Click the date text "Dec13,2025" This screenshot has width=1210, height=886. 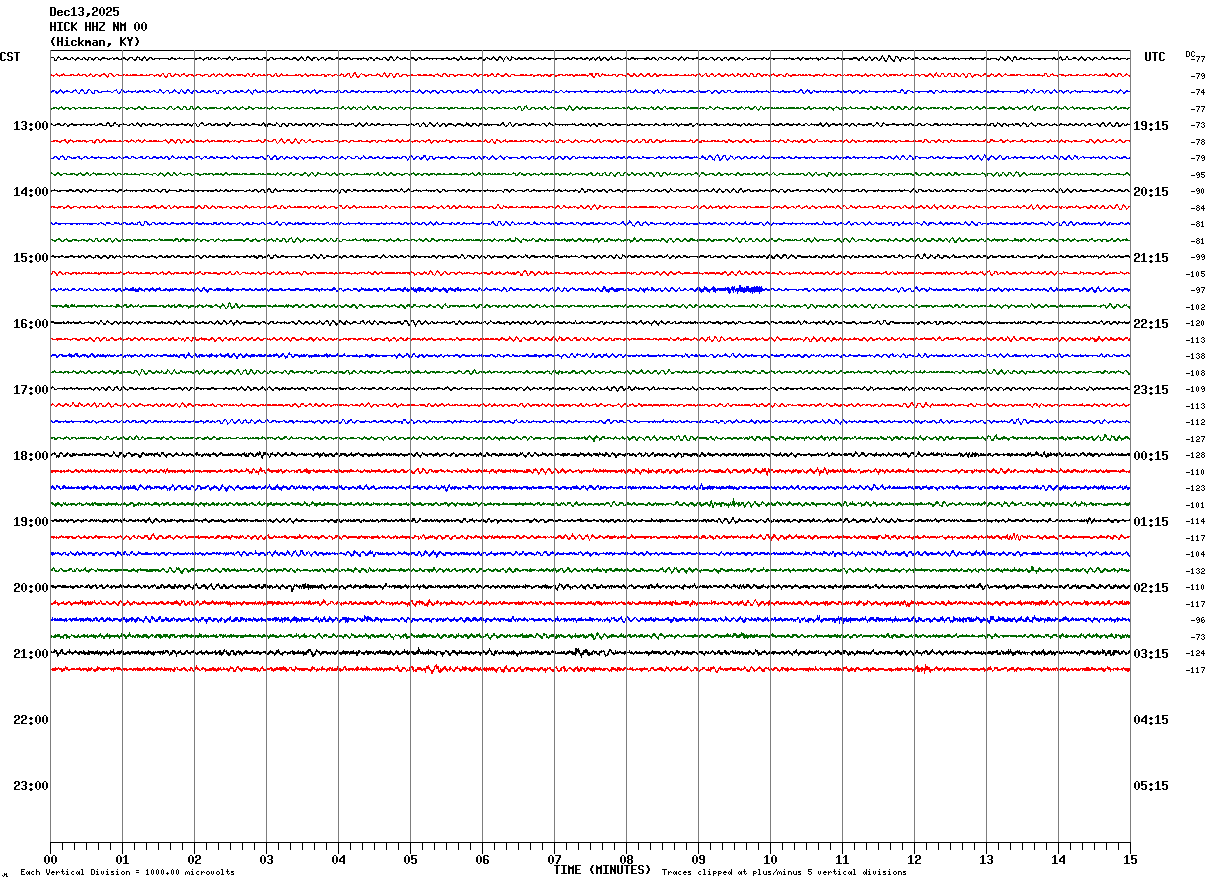(x=84, y=12)
